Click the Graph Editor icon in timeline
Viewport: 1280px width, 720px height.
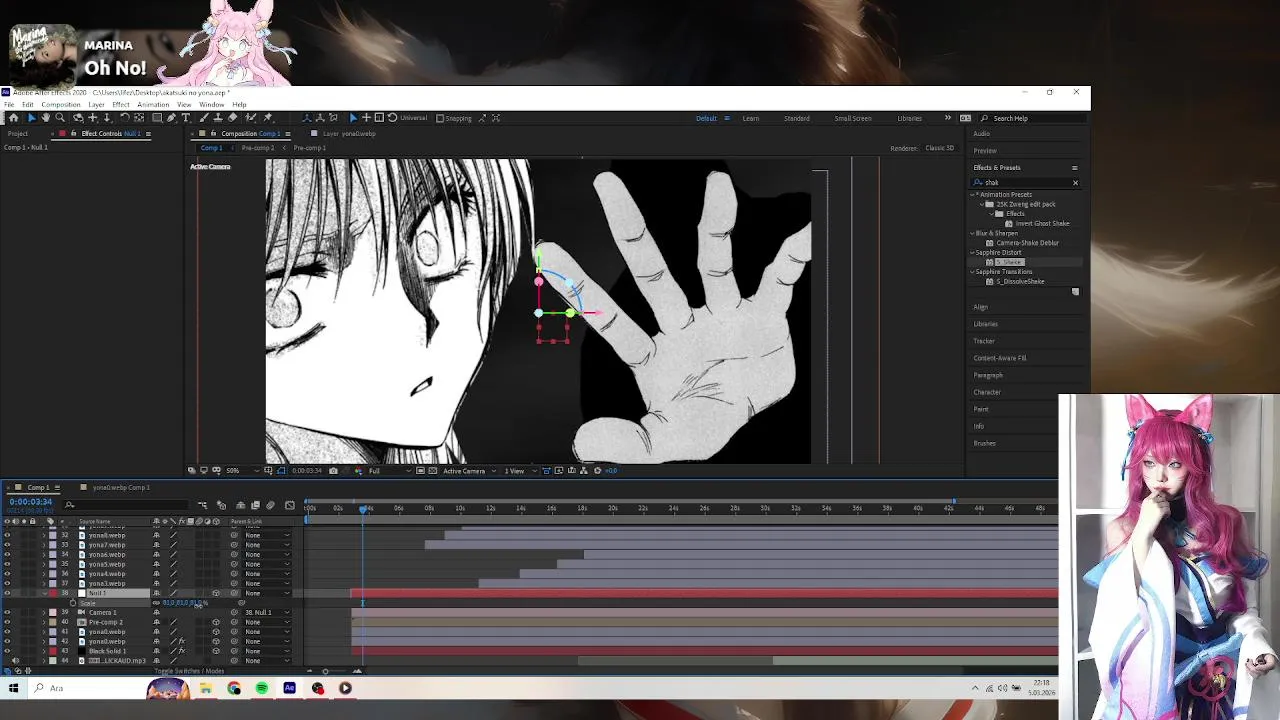[x=290, y=505]
